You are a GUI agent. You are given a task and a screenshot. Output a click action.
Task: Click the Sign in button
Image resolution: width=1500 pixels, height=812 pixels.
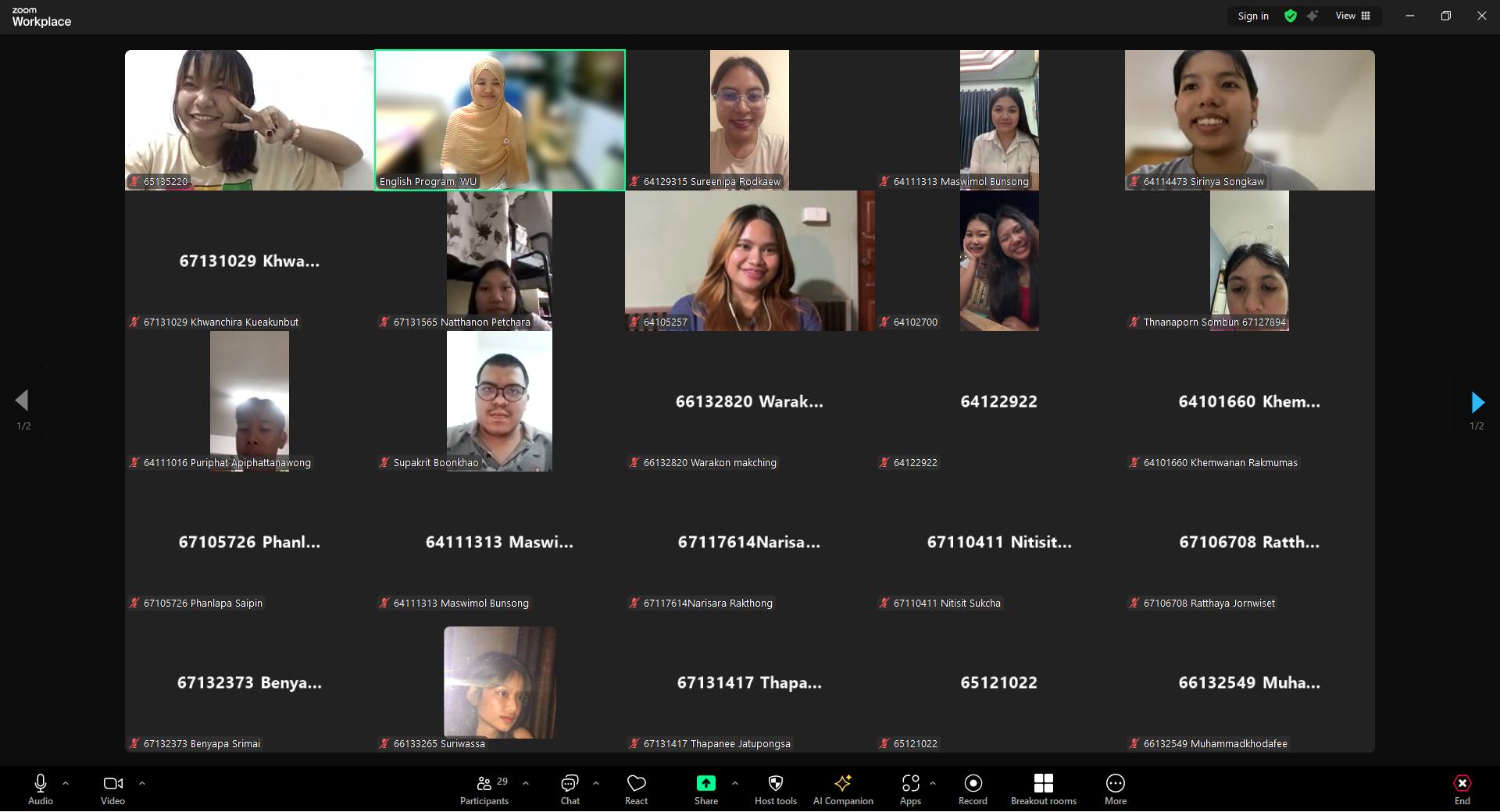(x=1253, y=16)
